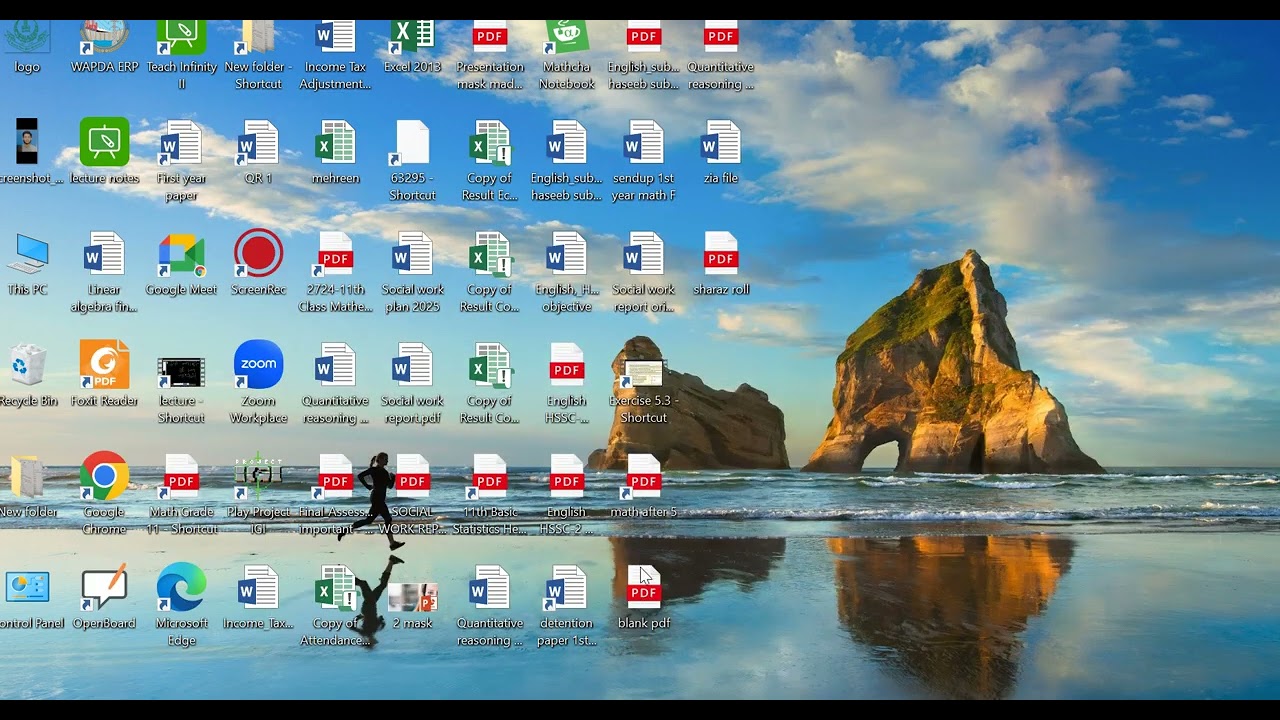The image size is (1280, 720).
Task: Launch the OpenBoard shortcut
Action: click(104, 596)
